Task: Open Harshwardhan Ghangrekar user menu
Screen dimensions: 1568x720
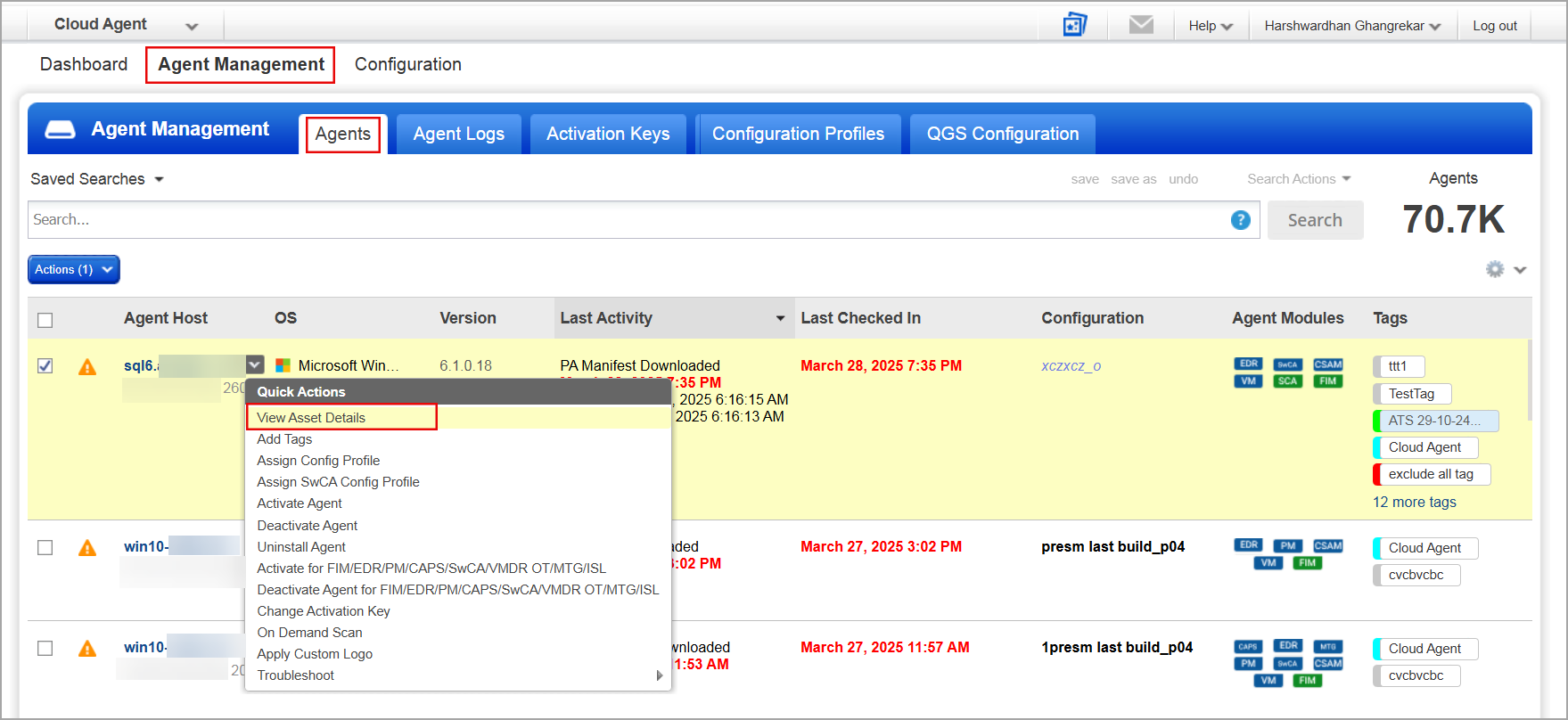Action: pos(1352,26)
